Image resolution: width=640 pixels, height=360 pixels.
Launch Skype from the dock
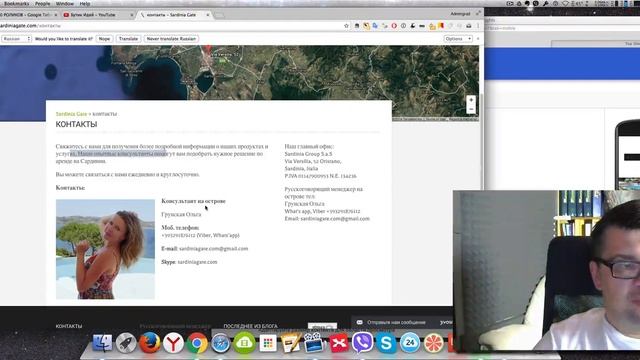tap(386, 343)
